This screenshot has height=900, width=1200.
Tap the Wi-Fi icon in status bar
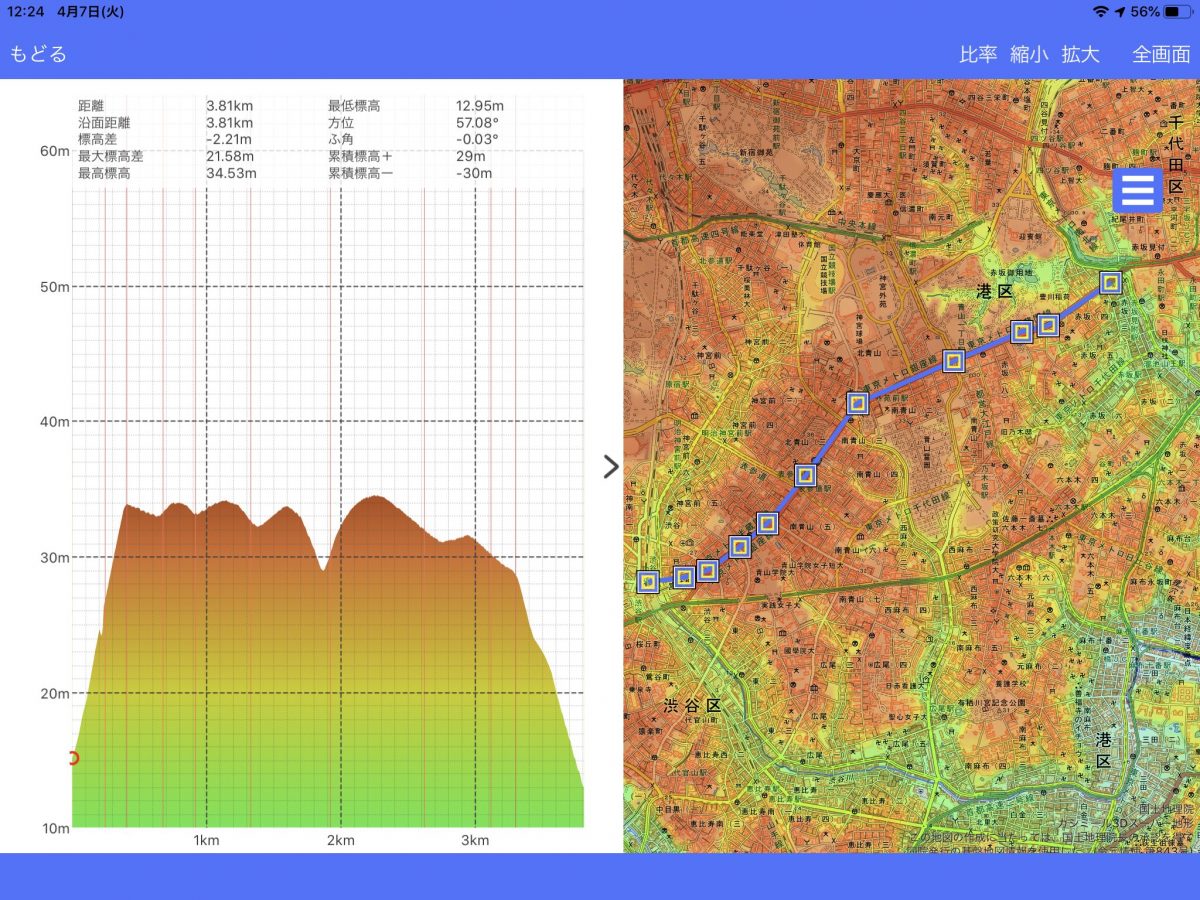point(1101,12)
